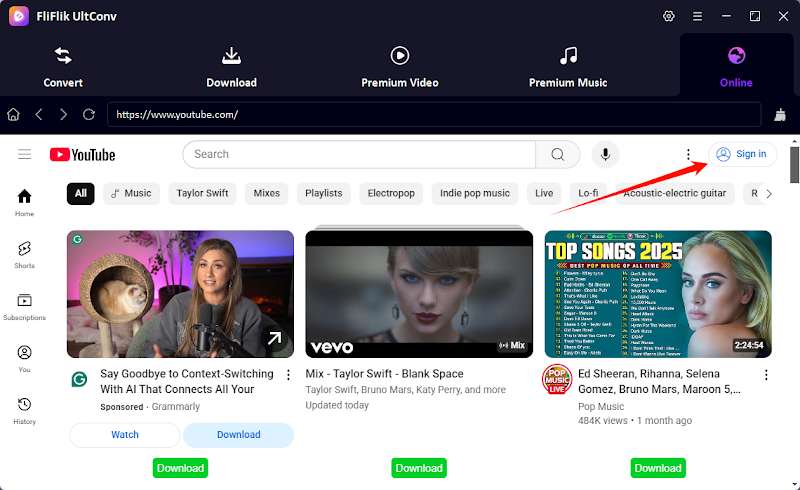Go to browser home page icon

(14, 114)
